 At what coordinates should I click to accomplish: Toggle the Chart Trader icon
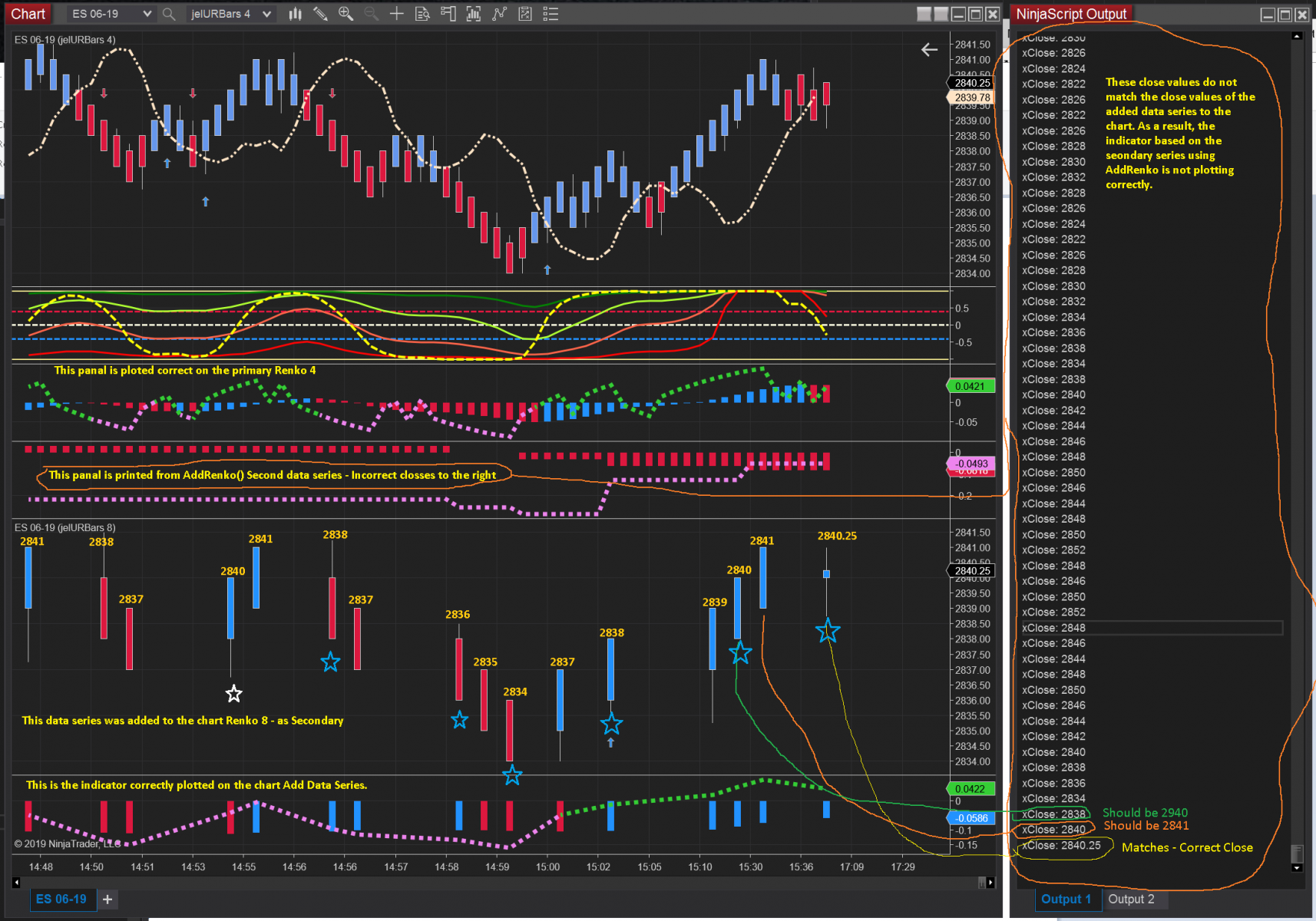click(x=448, y=14)
